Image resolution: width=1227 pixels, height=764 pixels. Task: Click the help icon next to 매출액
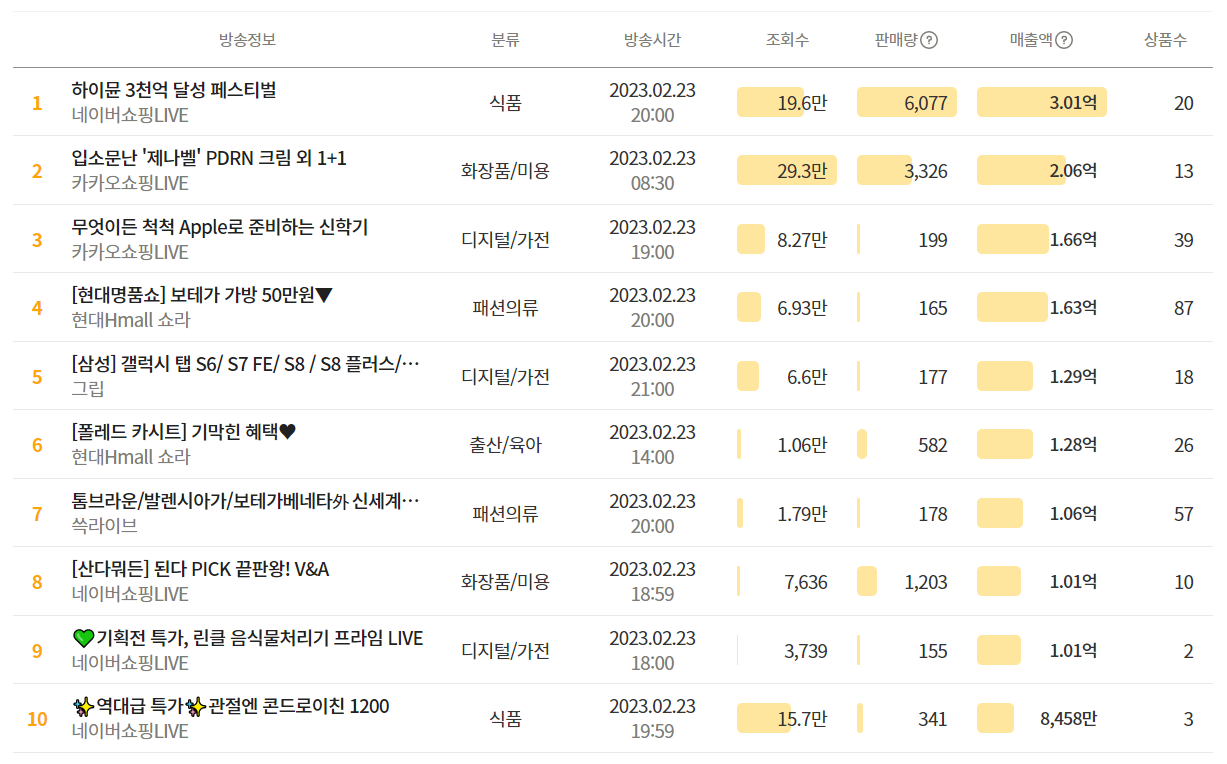coord(1064,40)
